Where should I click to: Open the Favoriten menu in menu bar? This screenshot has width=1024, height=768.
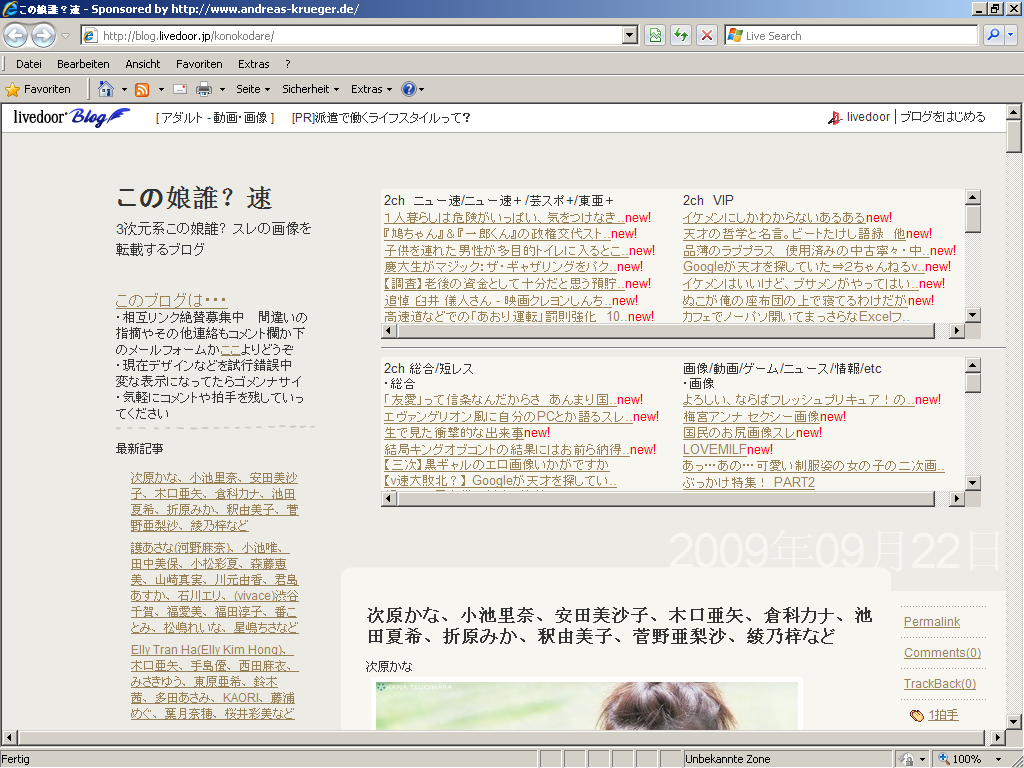[x=199, y=64]
